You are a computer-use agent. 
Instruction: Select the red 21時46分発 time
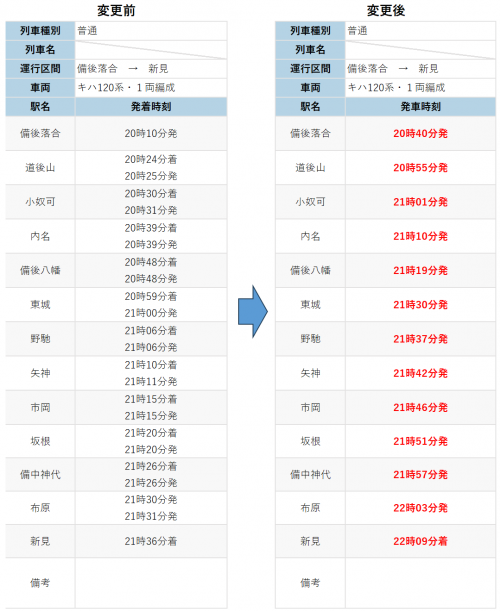(x=420, y=408)
